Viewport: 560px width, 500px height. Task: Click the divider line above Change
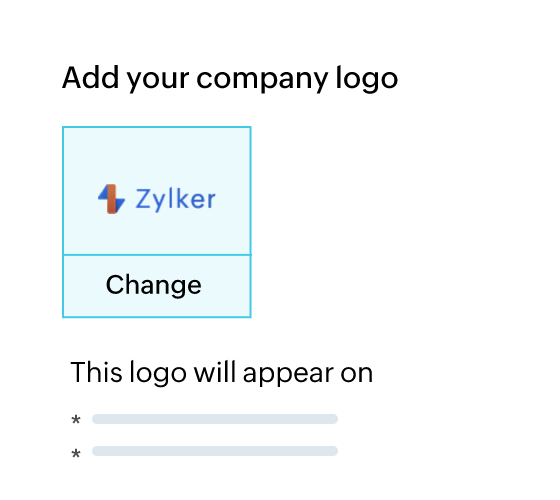(x=157, y=255)
